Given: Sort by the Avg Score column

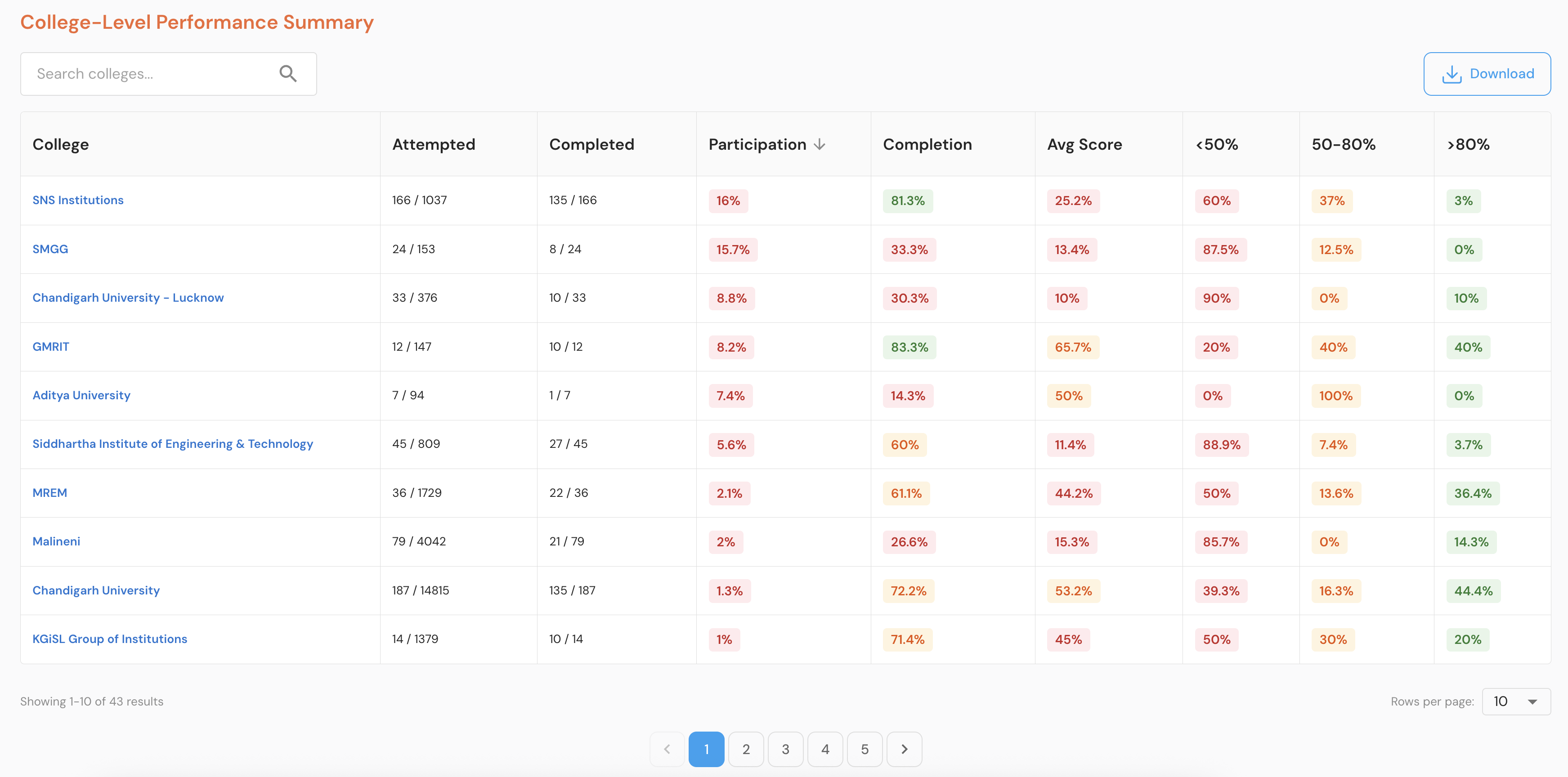Looking at the screenshot, I should 1084,144.
